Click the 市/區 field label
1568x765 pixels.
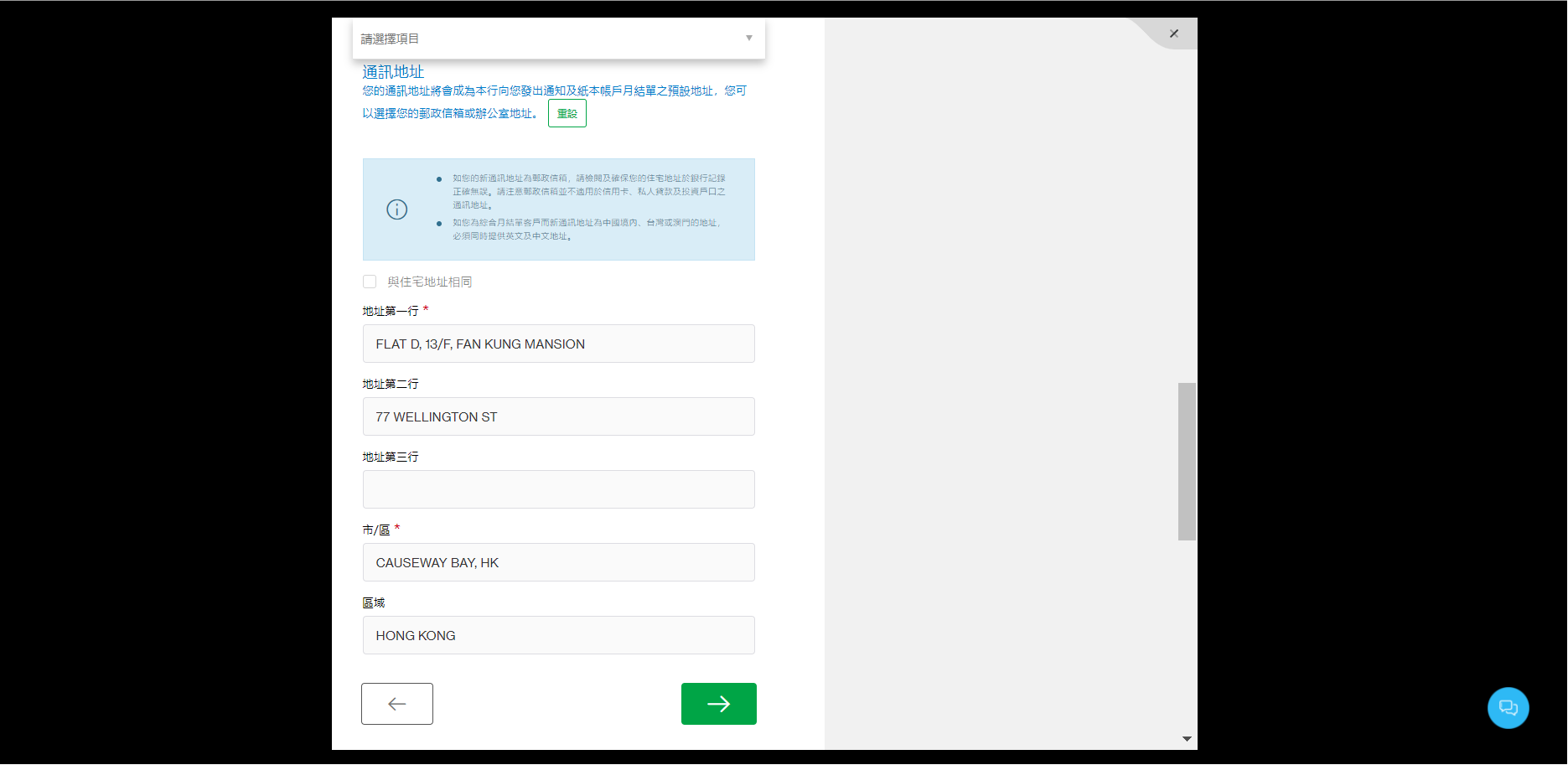376,530
